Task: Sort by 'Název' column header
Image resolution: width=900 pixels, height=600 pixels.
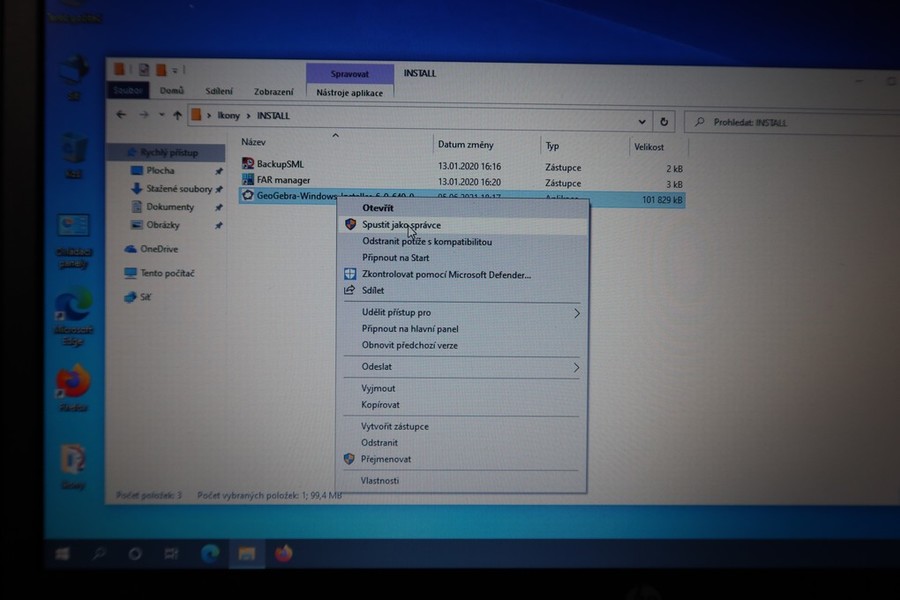Action: pos(253,142)
